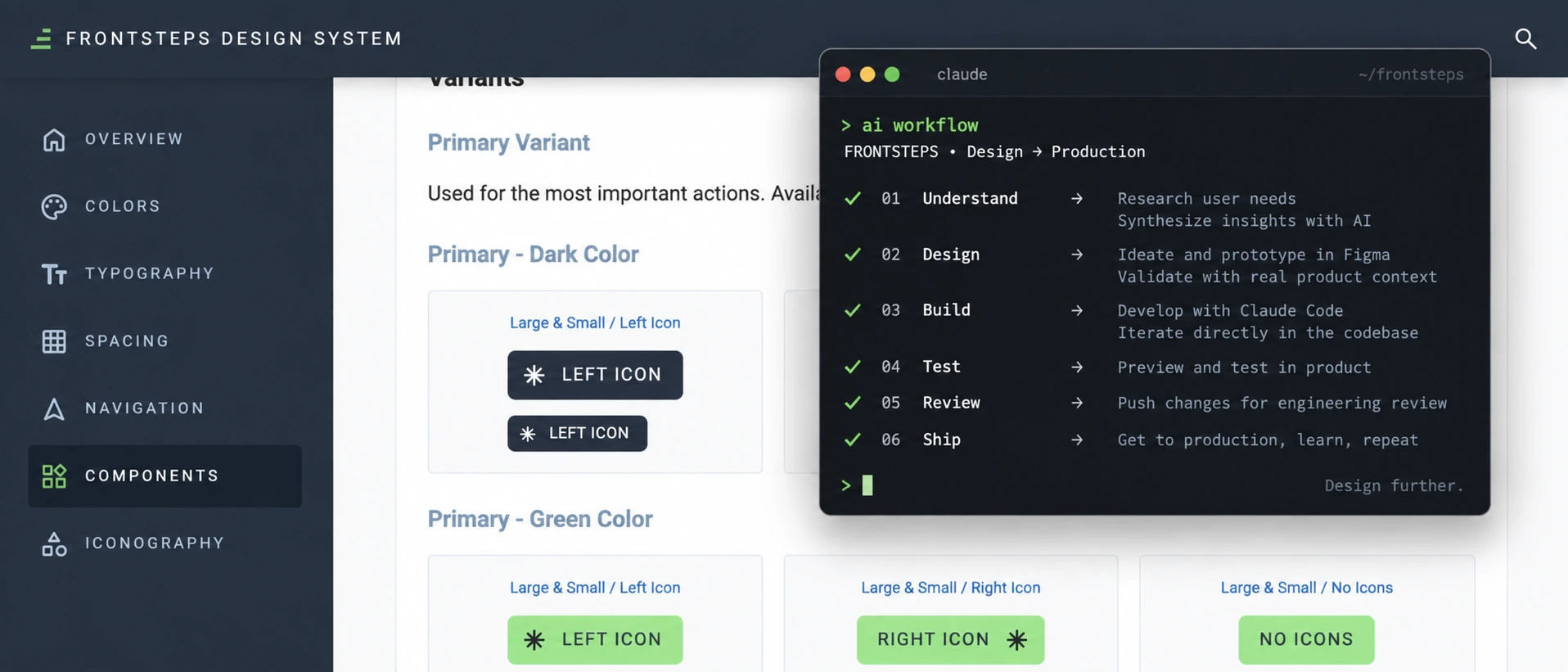Open the Navigation arrow icon
Viewport: 1568px width, 672px height.
(x=54, y=408)
